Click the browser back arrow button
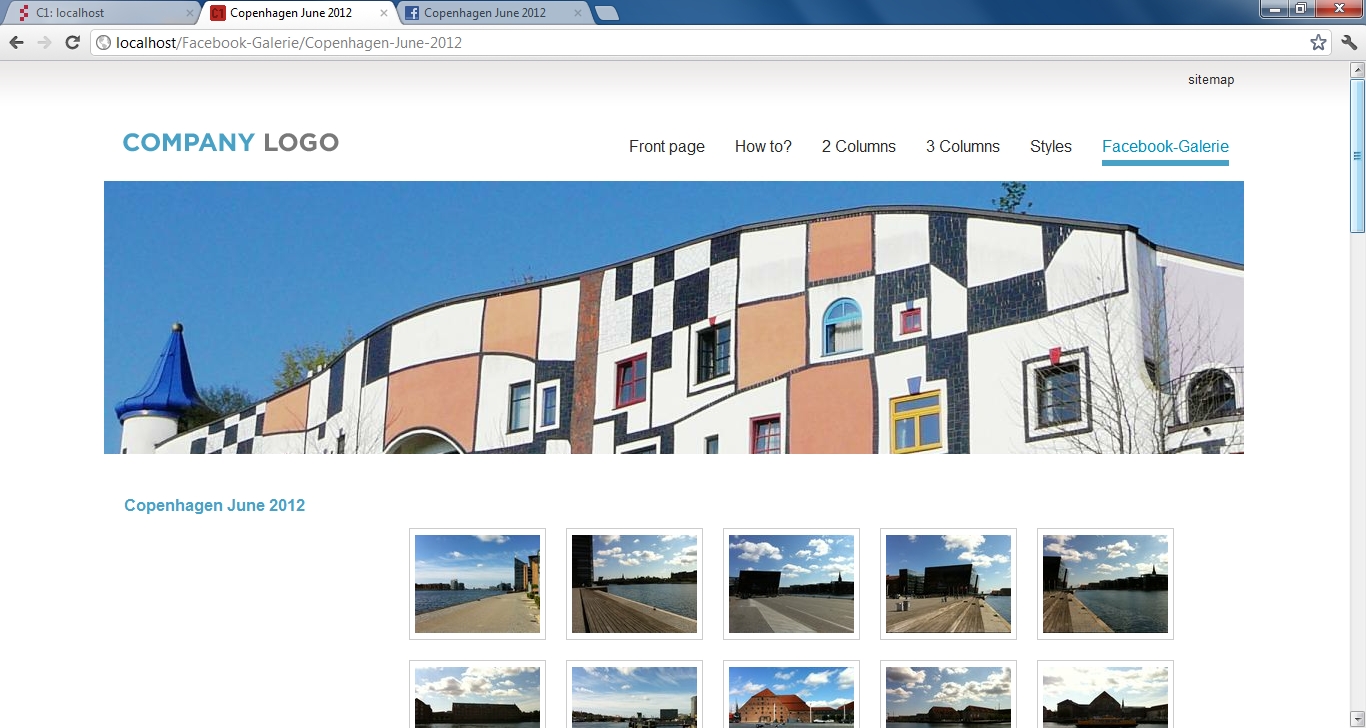This screenshot has height=728, width=1366. tap(16, 42)
